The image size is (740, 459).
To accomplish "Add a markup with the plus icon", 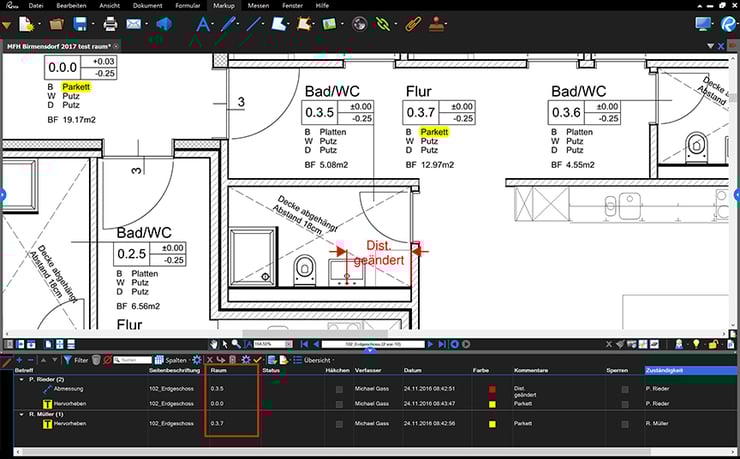I will point(19,360).
